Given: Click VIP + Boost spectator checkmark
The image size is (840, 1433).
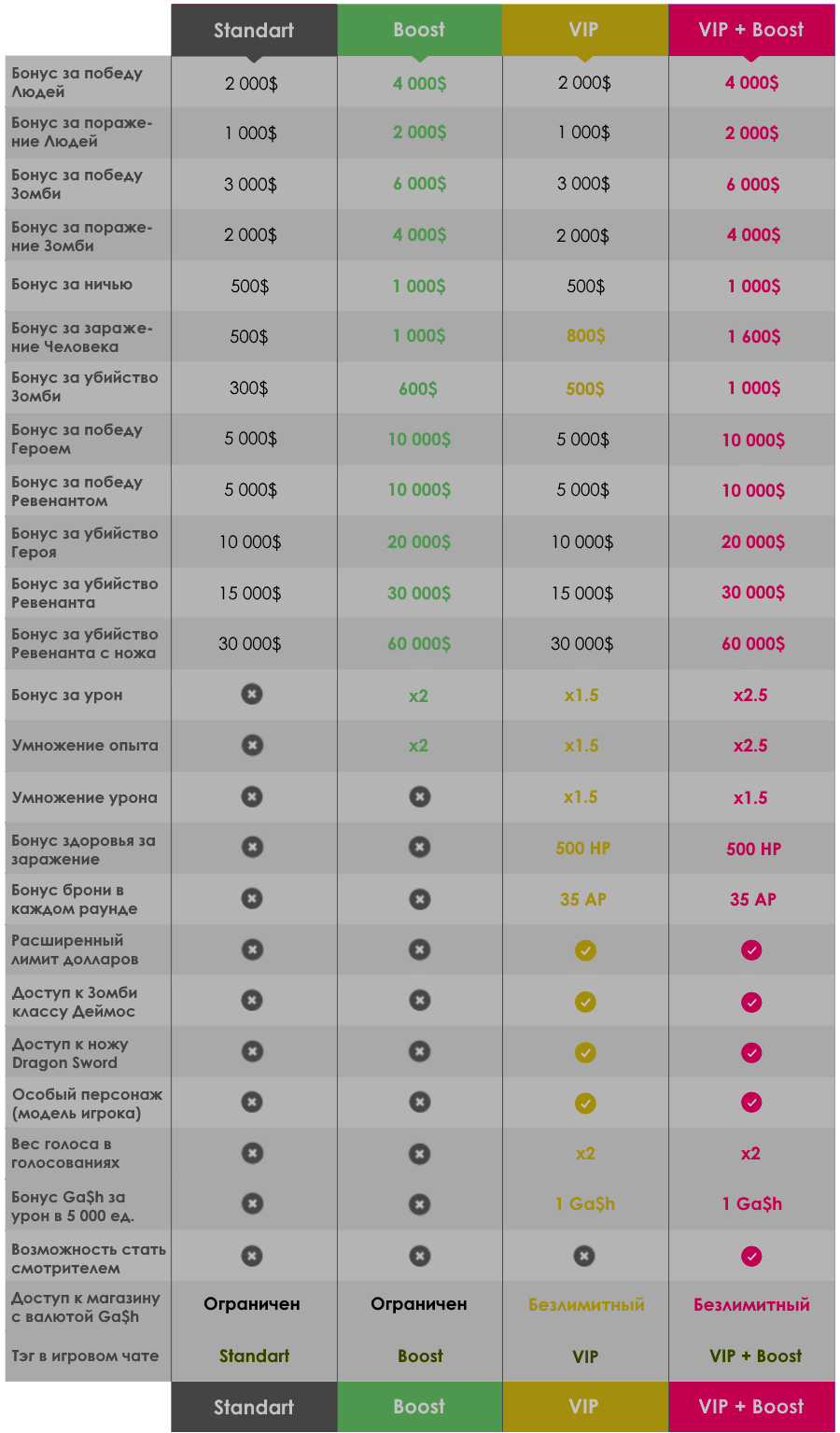Looking at the screenshot, I should [751, 1256].
